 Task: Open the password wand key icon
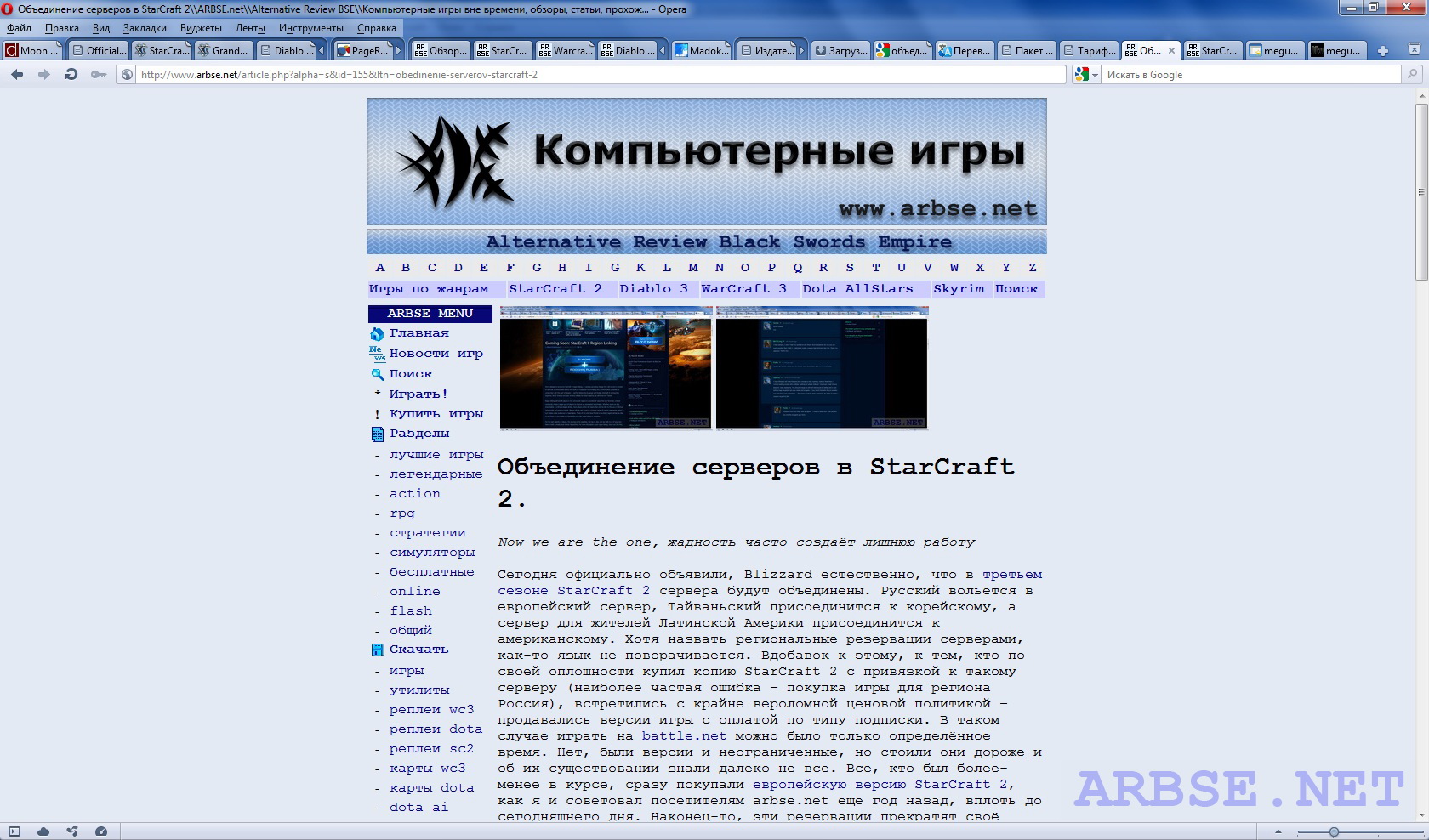click(99, 75)
